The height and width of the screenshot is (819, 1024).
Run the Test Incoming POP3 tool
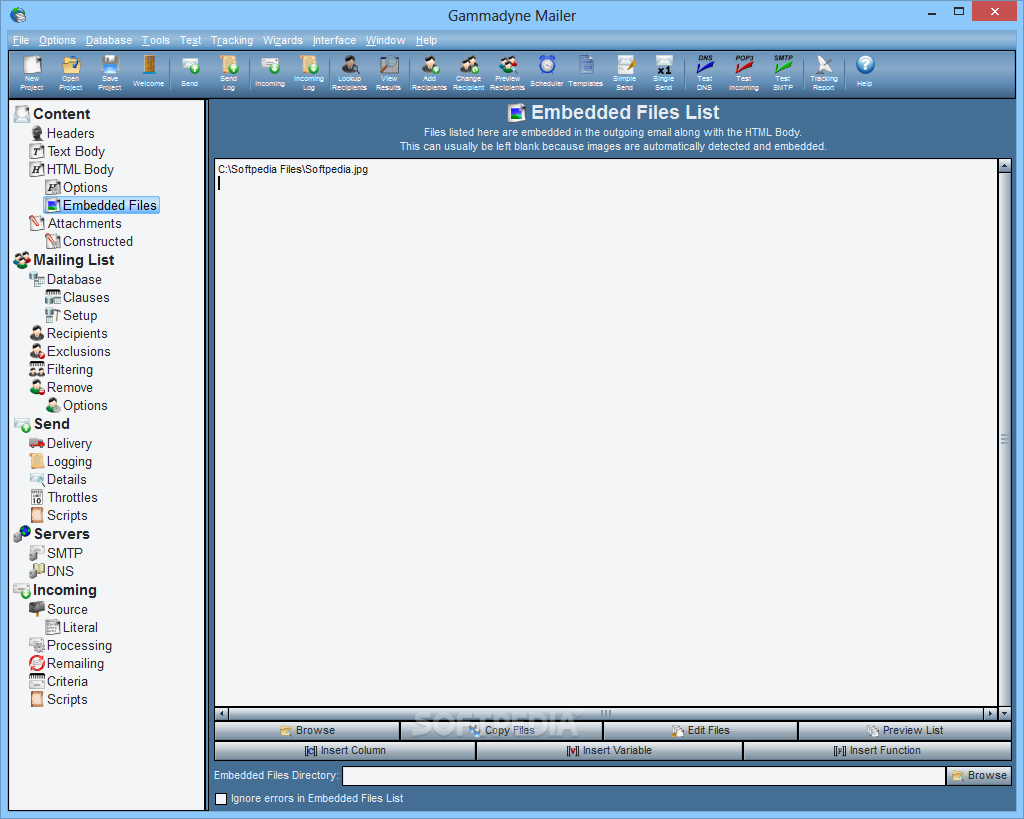pyautogui.click(x=744, y=72)
